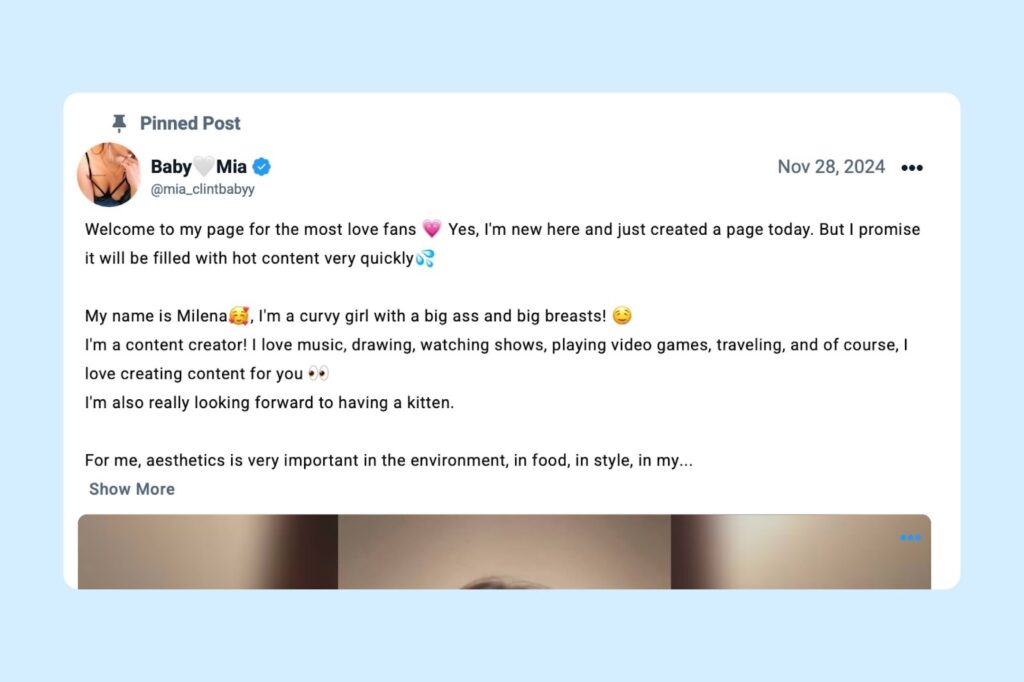Open the Baby Mia profile avatar

pyautogui.click(x=108, y=175)
